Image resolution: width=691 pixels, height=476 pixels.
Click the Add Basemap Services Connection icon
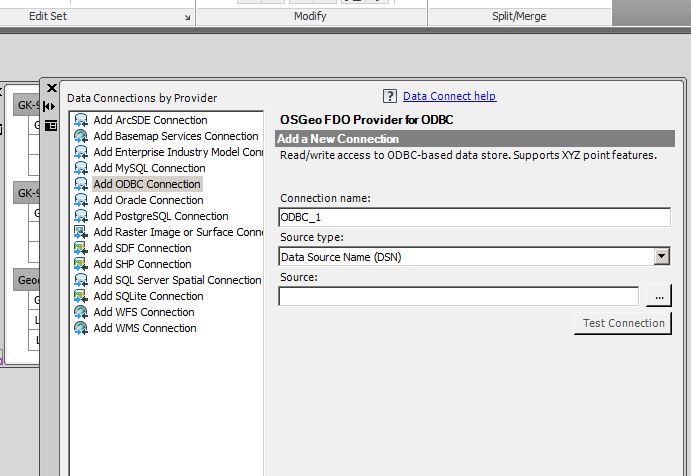81,136
